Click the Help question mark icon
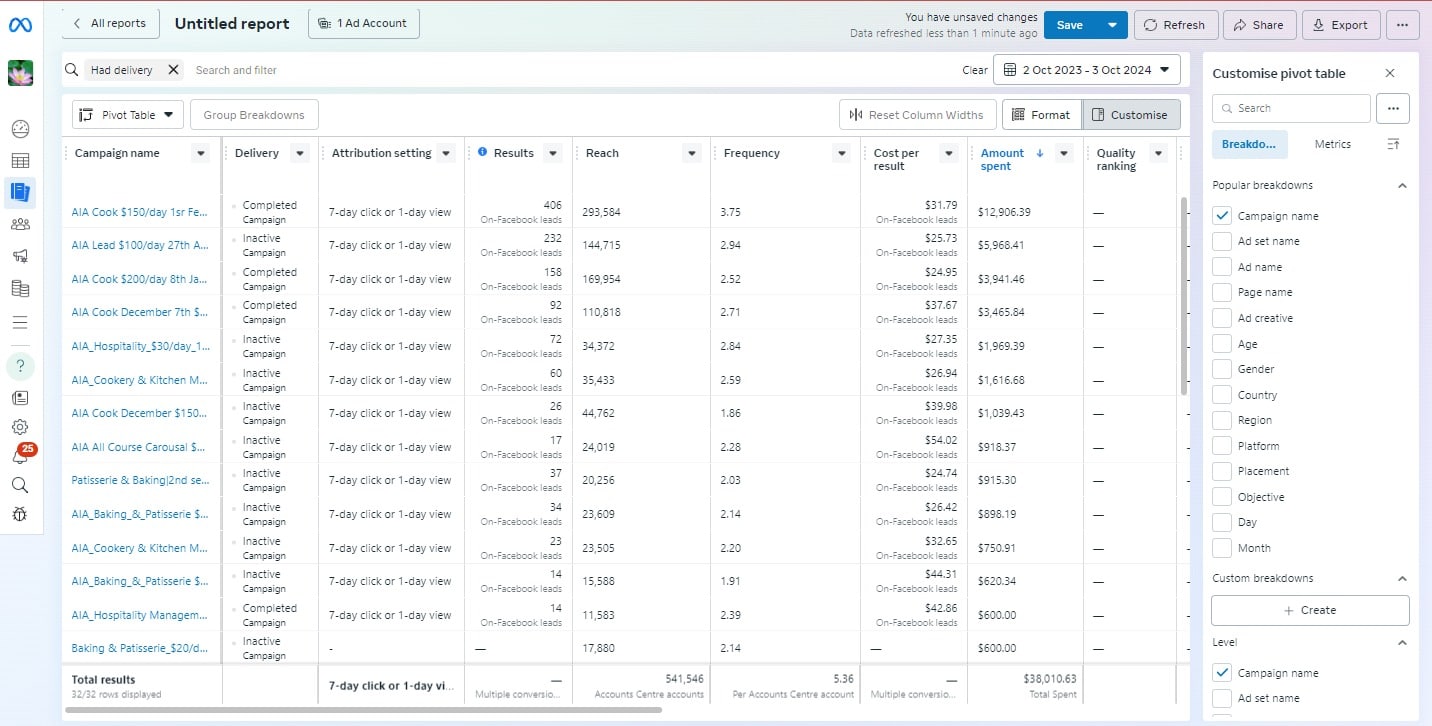This screenshot has width=1432, height=726. [x=20, y=365]
